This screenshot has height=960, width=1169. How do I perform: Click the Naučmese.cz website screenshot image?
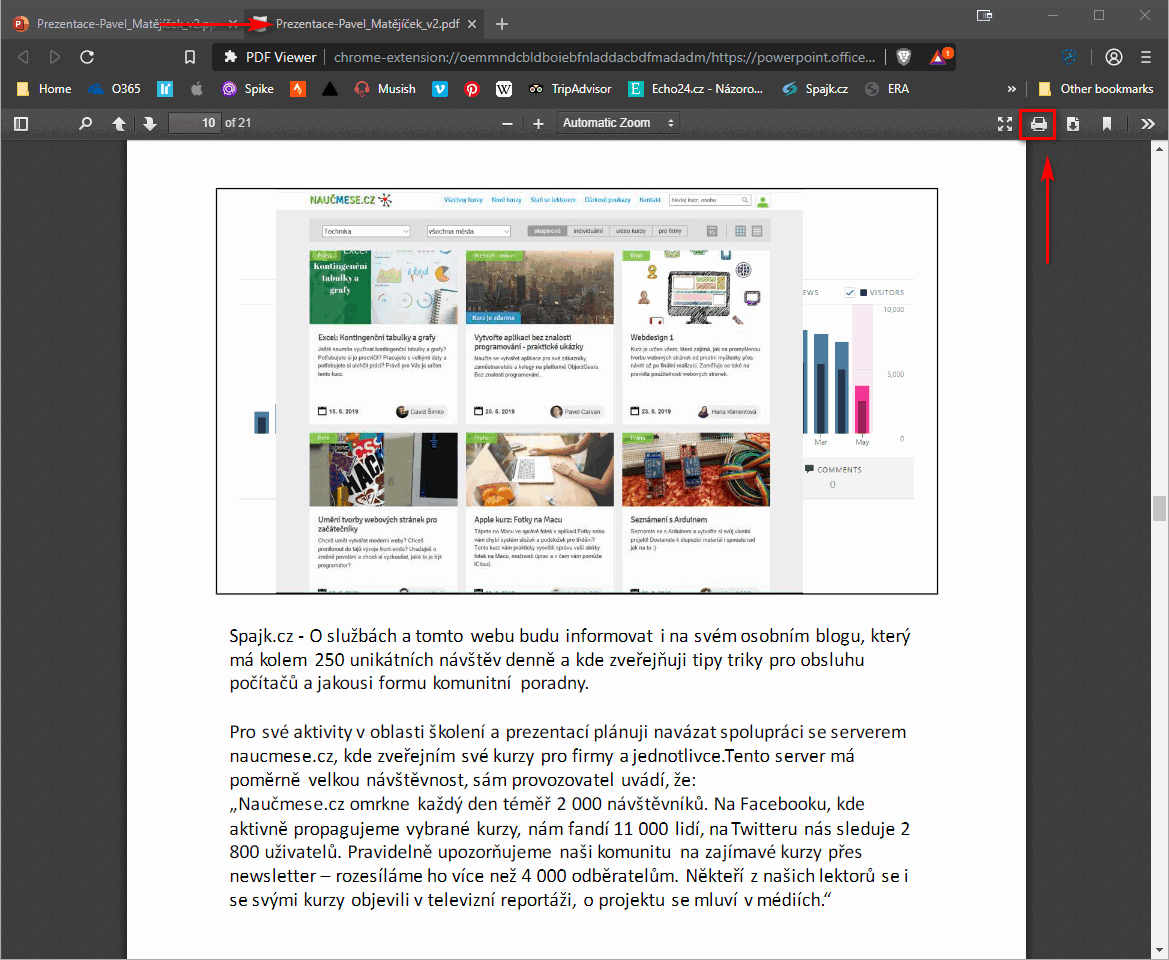coord(577,391)
